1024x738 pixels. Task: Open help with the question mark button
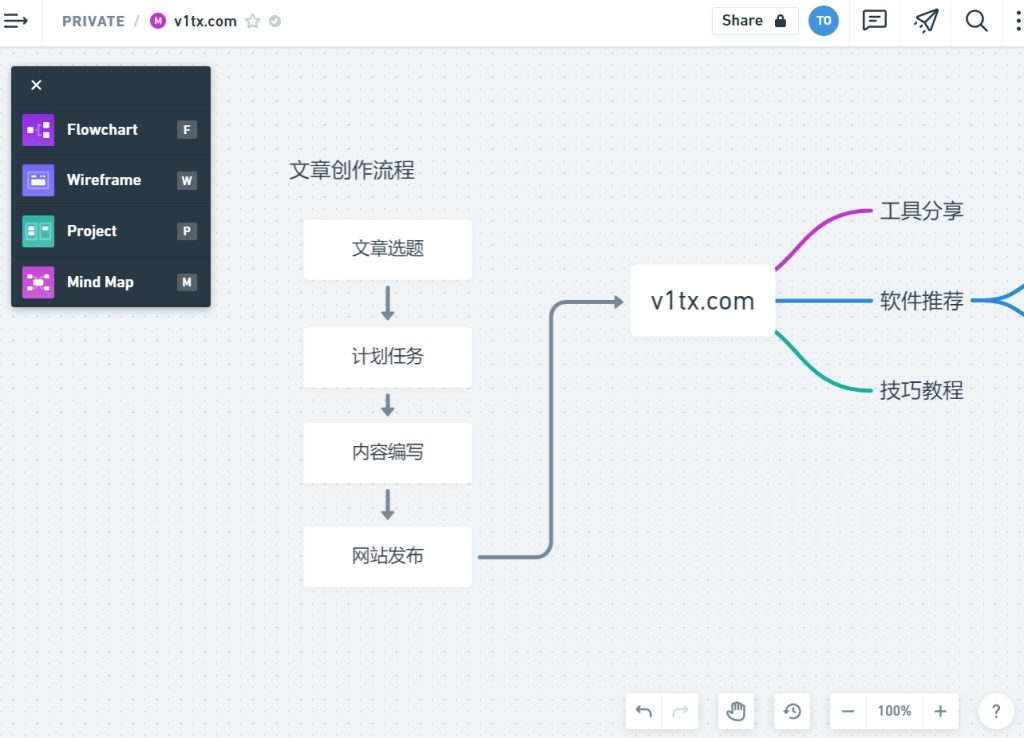(996, 711)
